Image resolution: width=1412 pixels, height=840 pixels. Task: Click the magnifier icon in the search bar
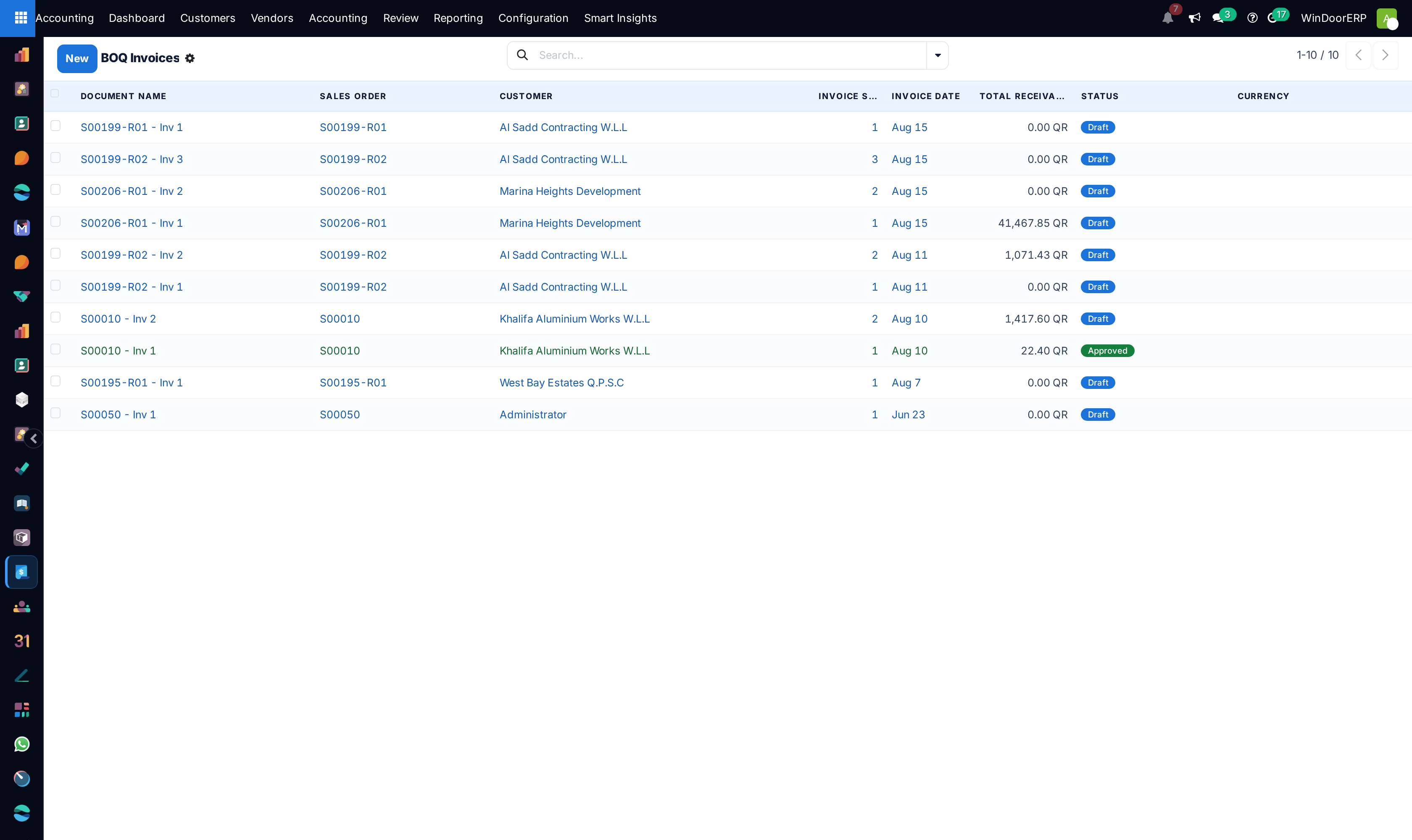pos(522,55)
